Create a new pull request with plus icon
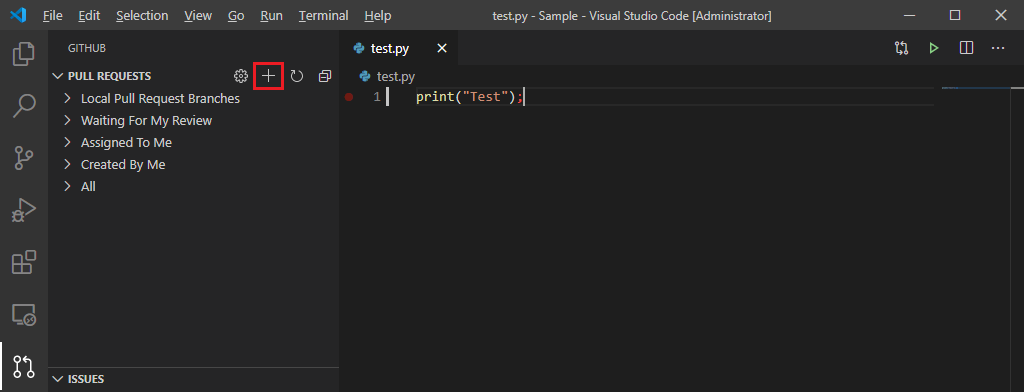Screen dimensions: 1024x392 (x=268, y=76)
